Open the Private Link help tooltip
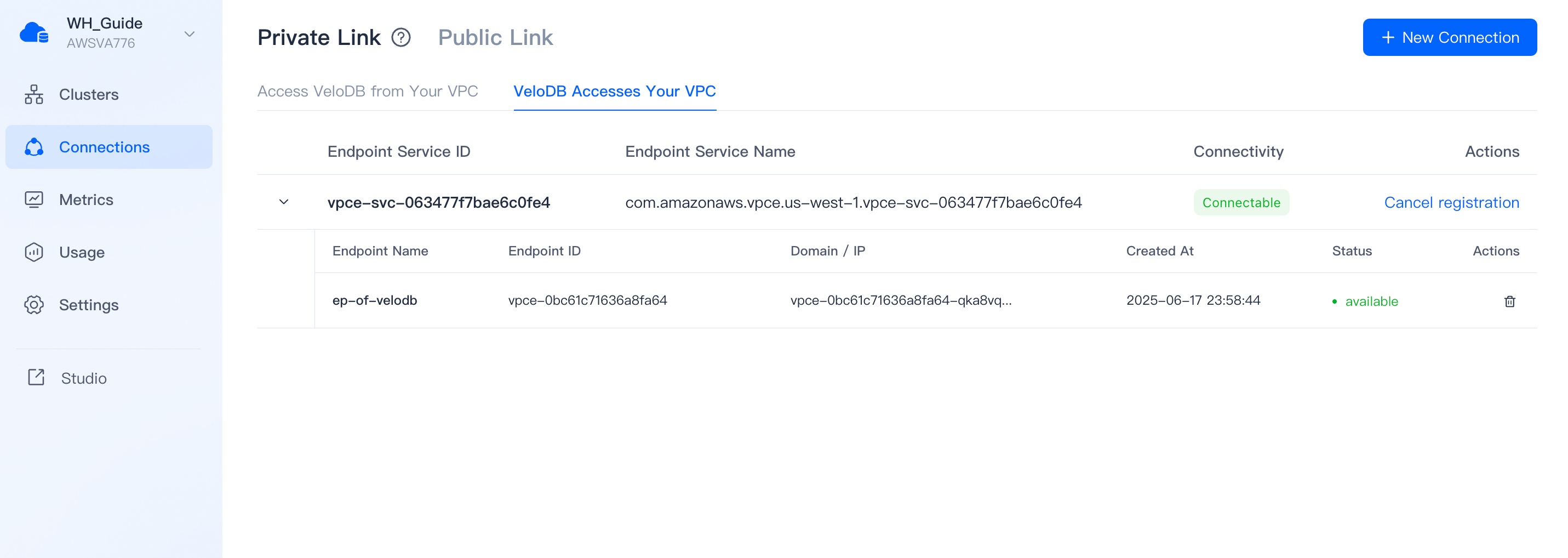The height and width of the screenshot is (558, 1568). tap(400, 38)
